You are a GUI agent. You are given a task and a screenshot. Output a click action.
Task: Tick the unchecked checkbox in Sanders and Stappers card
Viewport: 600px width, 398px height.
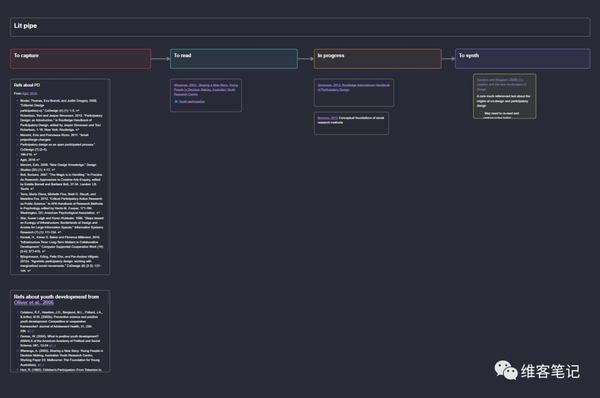coord(481,113)
